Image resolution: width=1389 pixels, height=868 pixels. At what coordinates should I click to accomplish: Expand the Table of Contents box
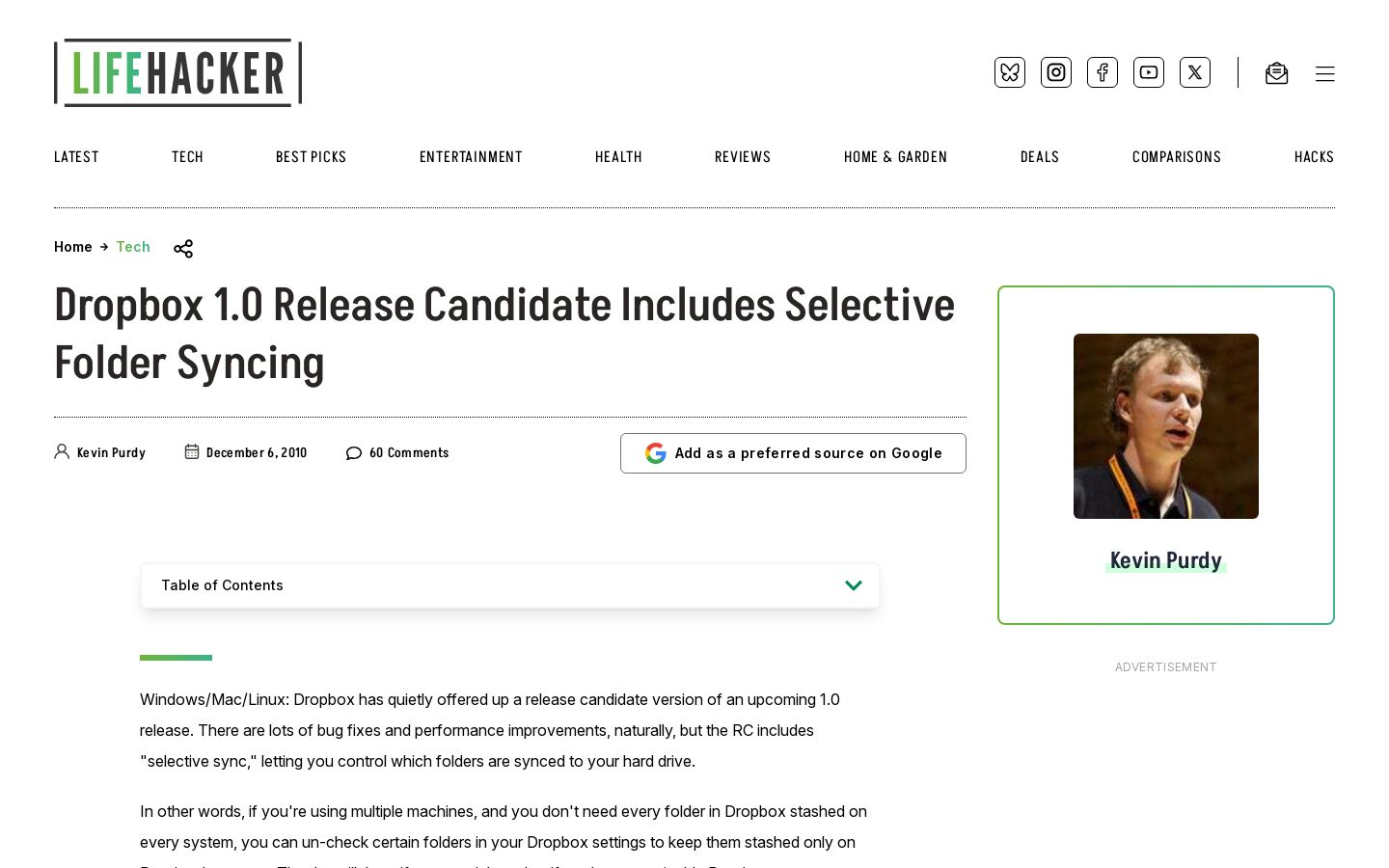pos(510,585)
